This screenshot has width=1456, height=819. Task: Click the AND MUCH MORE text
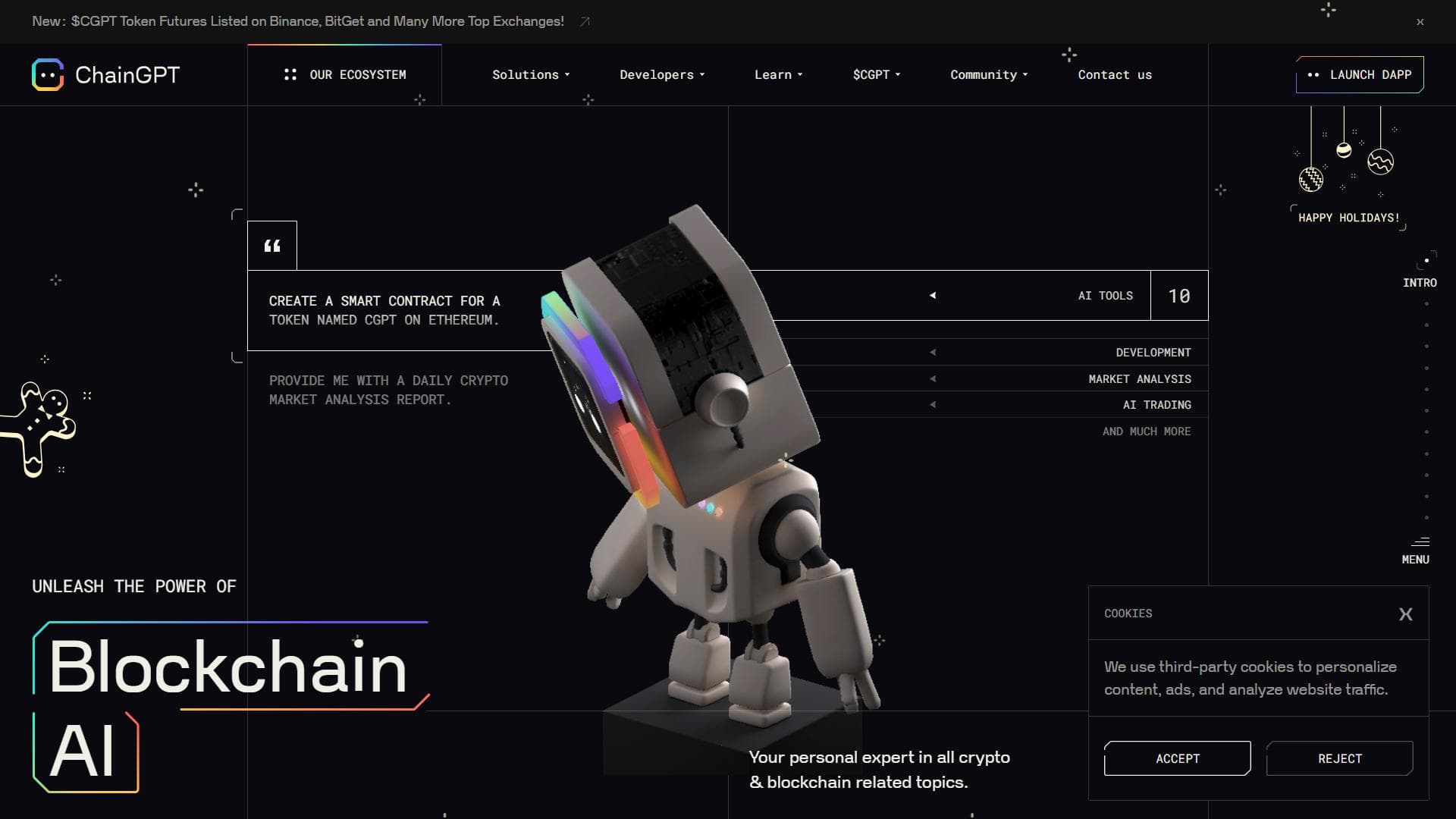coord(1147,431)
